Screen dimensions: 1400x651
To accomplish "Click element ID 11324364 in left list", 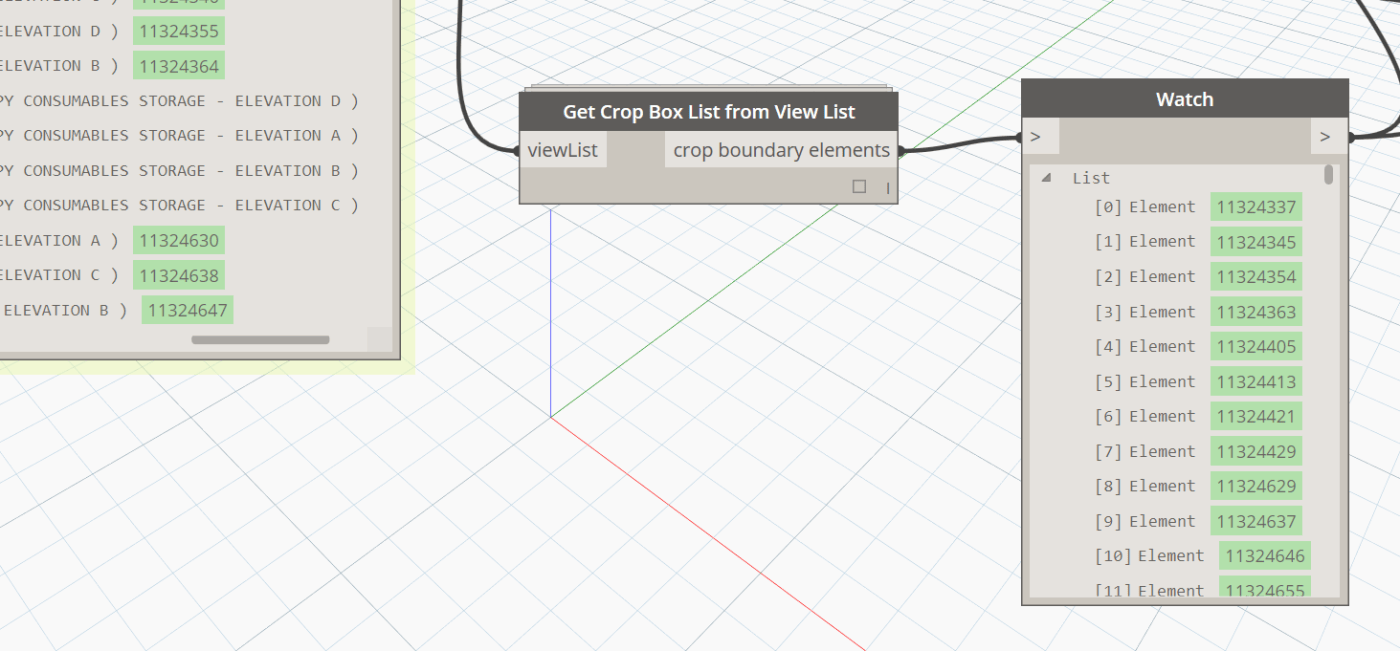I will [x=179, y=66].
